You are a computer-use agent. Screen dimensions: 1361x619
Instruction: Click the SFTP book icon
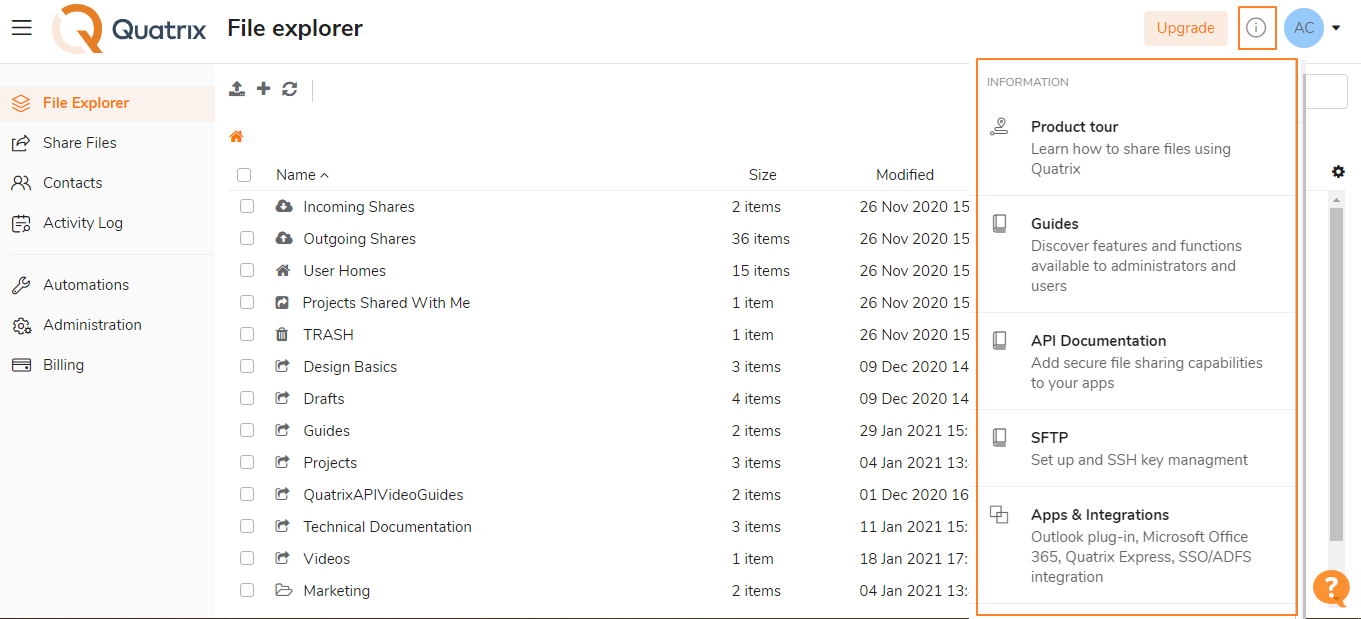(x=999, y=438)
